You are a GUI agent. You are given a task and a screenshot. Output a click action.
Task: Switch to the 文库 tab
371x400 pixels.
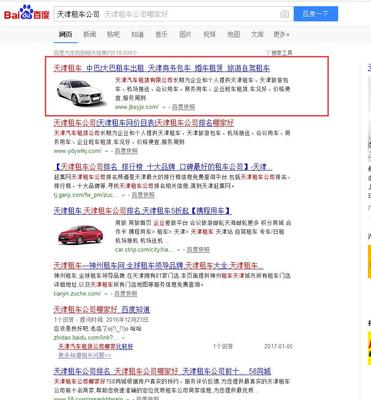[257, 34]
